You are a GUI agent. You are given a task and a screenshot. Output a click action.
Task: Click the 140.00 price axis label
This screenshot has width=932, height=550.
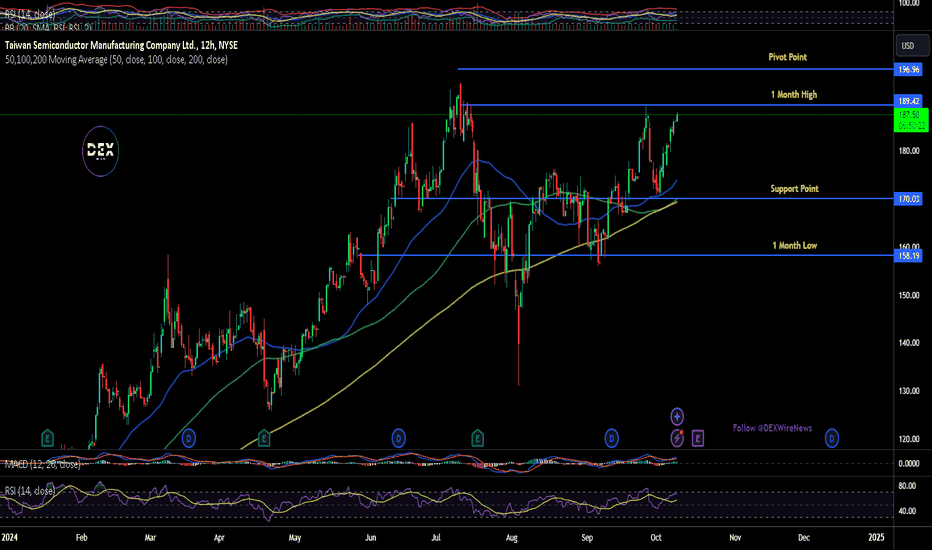click(909, 343)
